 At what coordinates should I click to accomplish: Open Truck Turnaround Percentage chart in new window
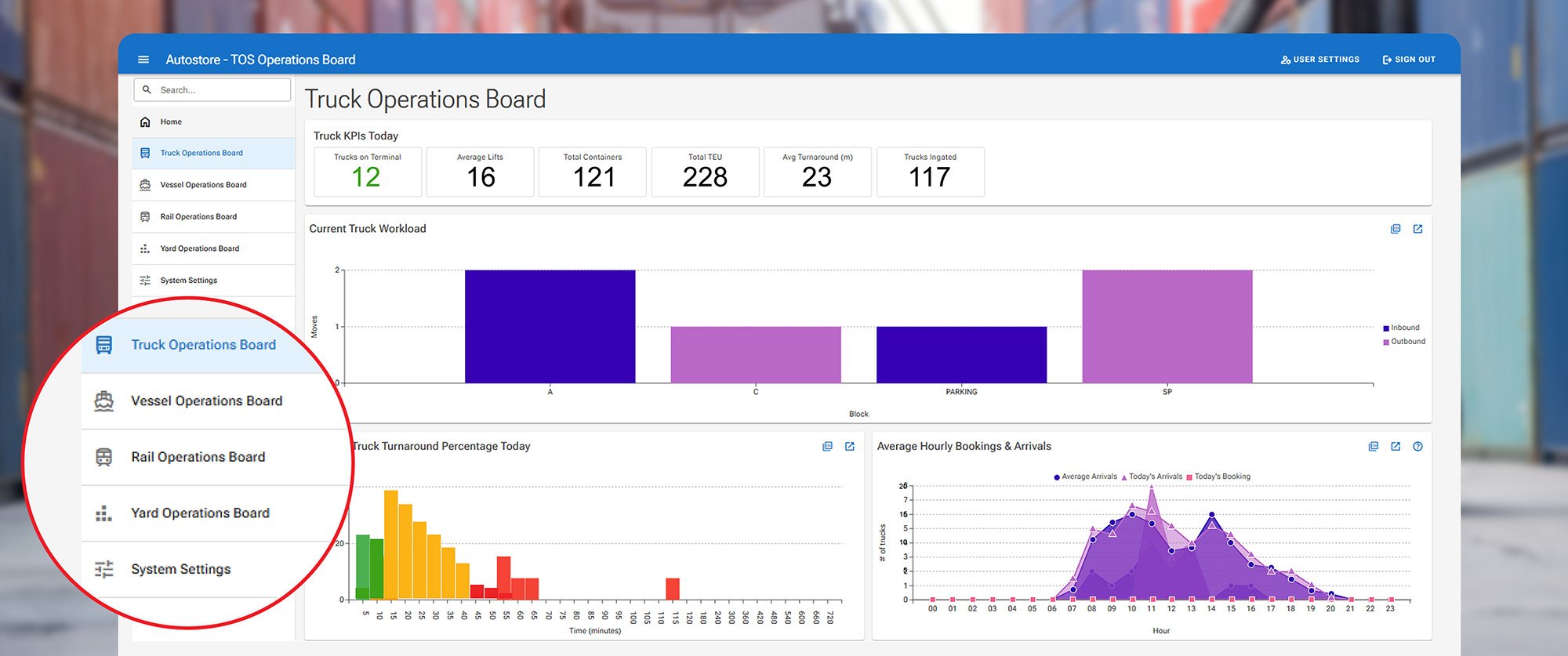pyautogui.click(x=849, y=447)
